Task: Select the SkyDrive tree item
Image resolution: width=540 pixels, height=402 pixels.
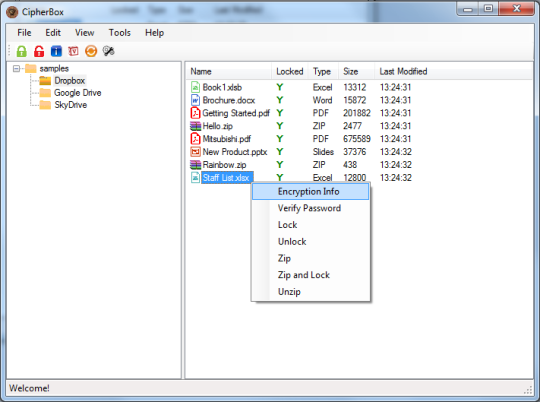Action: [x=70, y=105]
